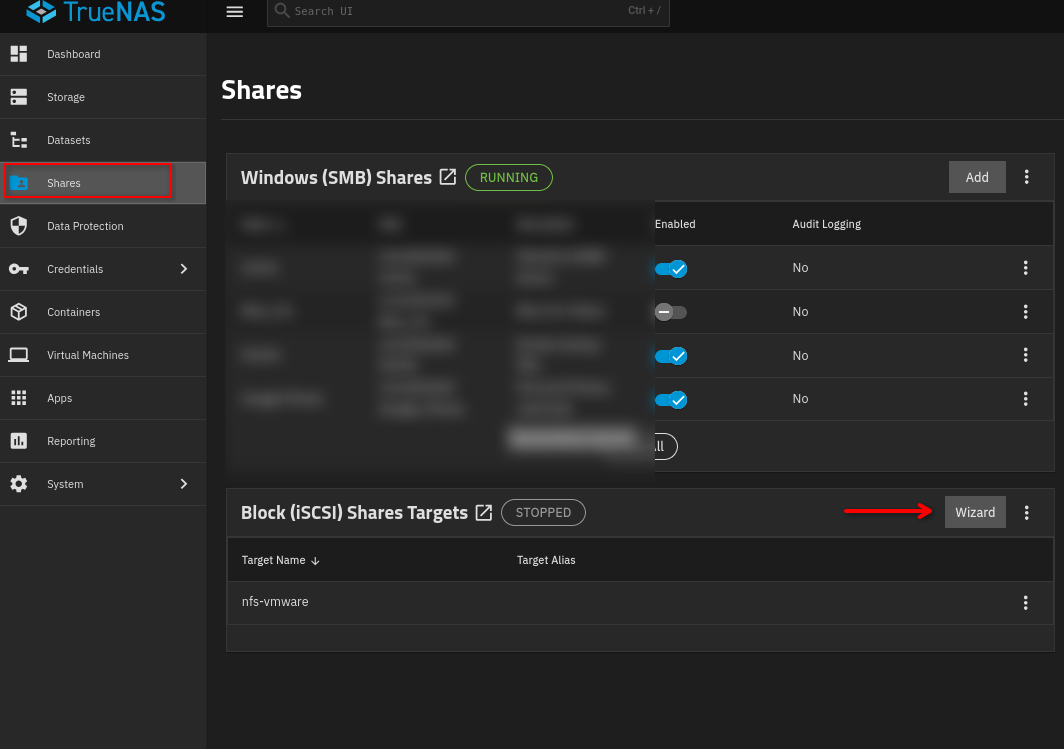The height and width of the screenshot is (749, 1064).
Task: Toggle first SMB share enabled switch
Action: pyautogui.click(x=671, y=269)
